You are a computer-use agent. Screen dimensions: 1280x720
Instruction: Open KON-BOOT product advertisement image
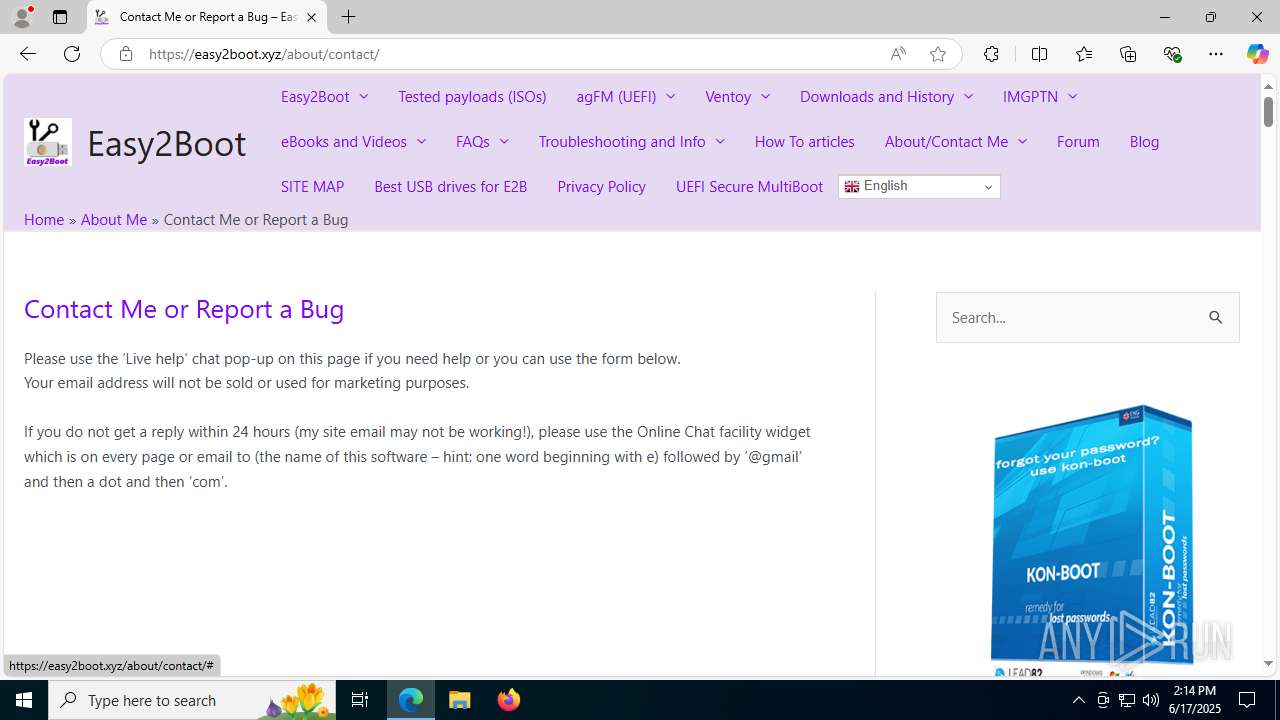pyautogui.click(x=1090, y=540)
